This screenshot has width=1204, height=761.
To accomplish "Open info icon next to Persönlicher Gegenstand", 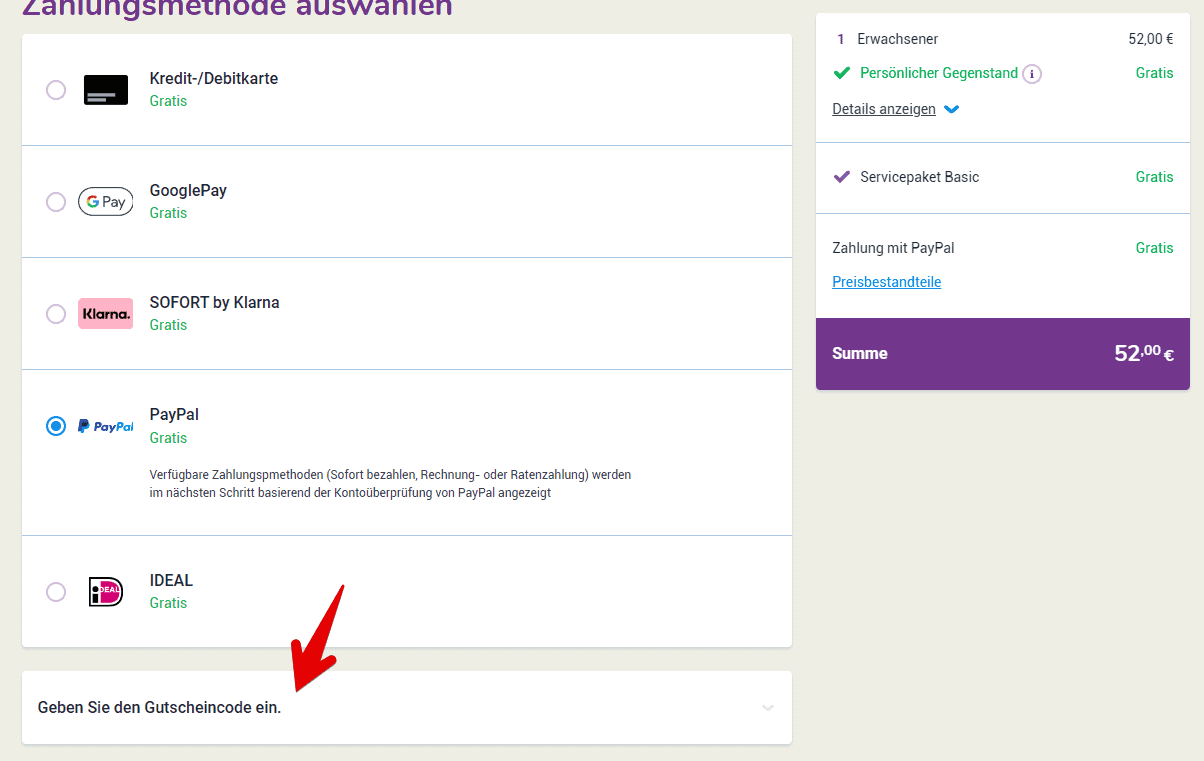I will tap(1032, 74).
